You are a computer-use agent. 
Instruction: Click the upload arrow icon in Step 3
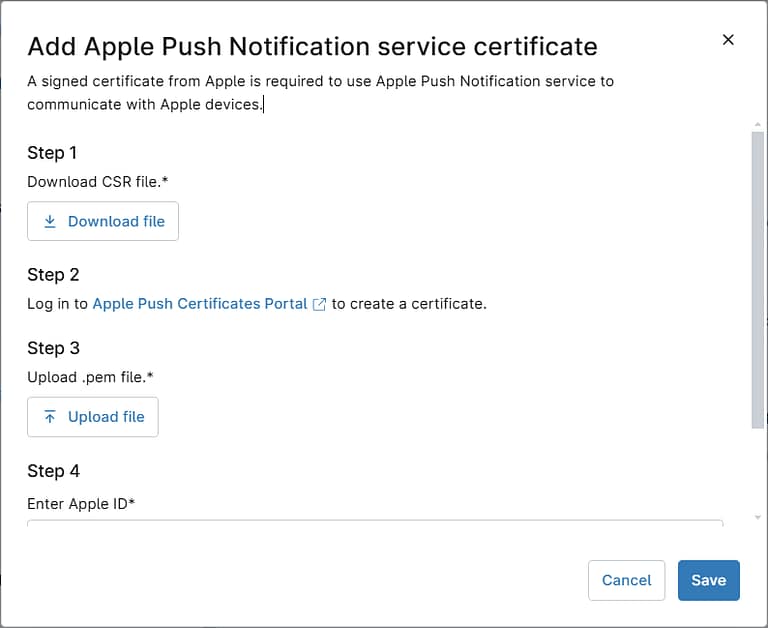click(x=50, y=417)
